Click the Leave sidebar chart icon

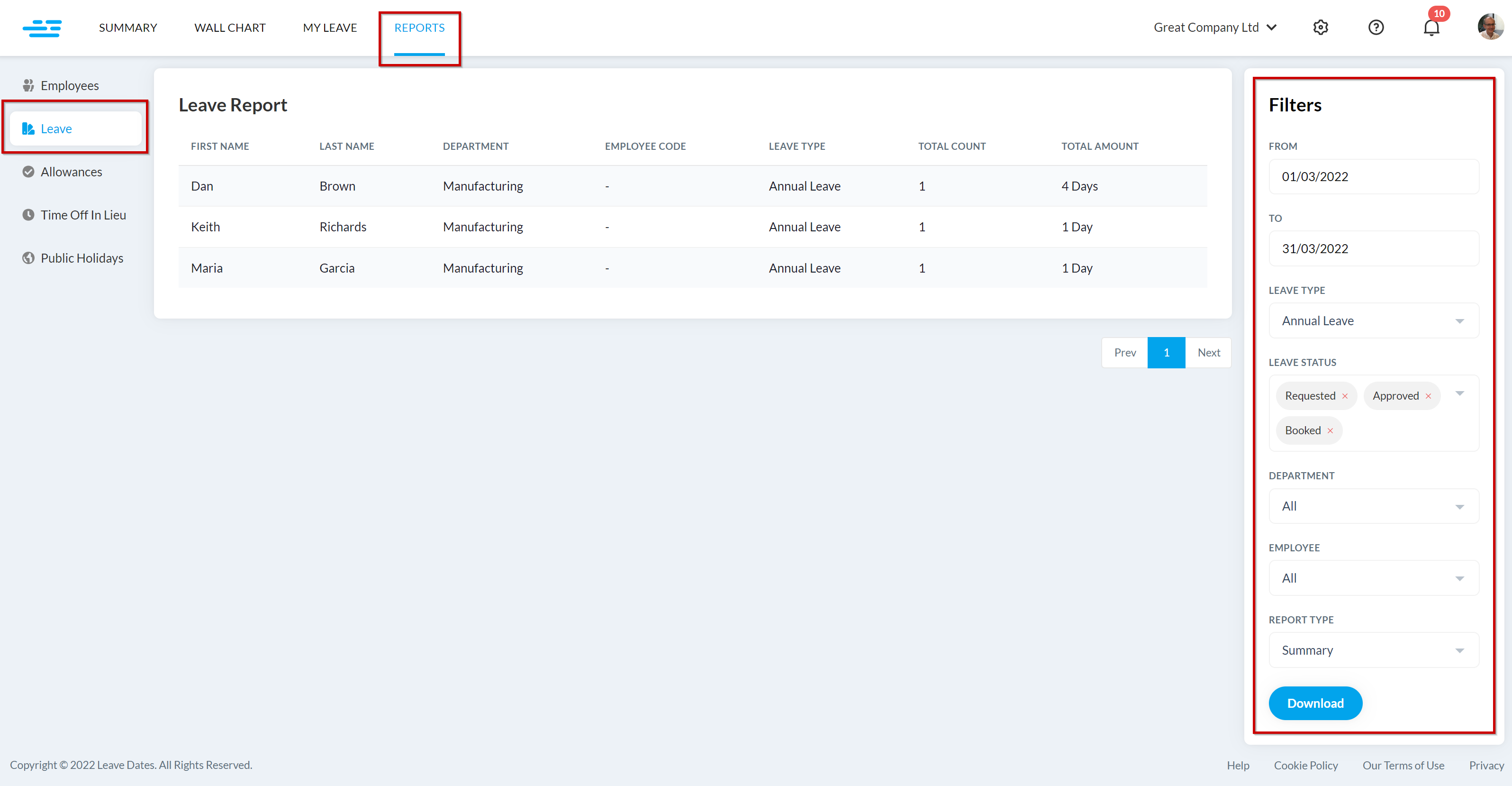pyautogui.click(x=28, y=128)
